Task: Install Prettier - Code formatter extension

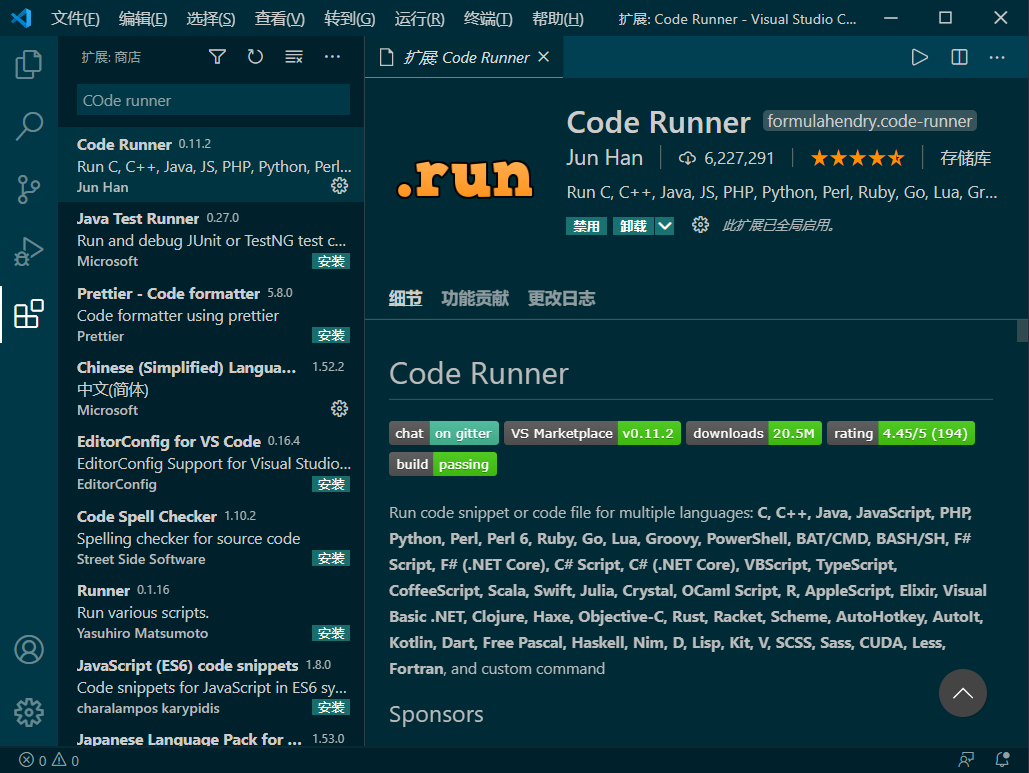Action: (x=331, y=335)
